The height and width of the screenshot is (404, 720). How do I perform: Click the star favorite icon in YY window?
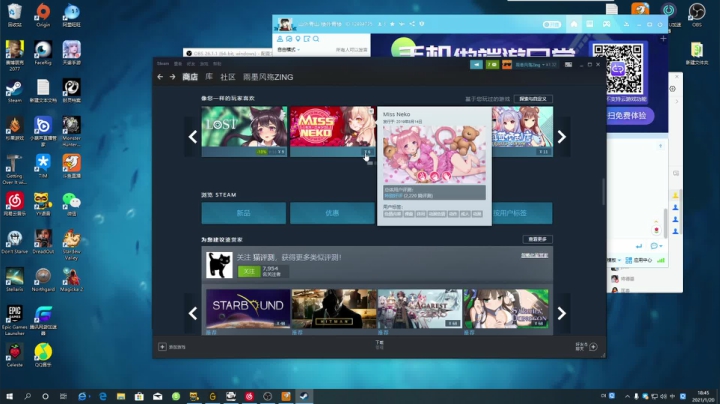392,24
